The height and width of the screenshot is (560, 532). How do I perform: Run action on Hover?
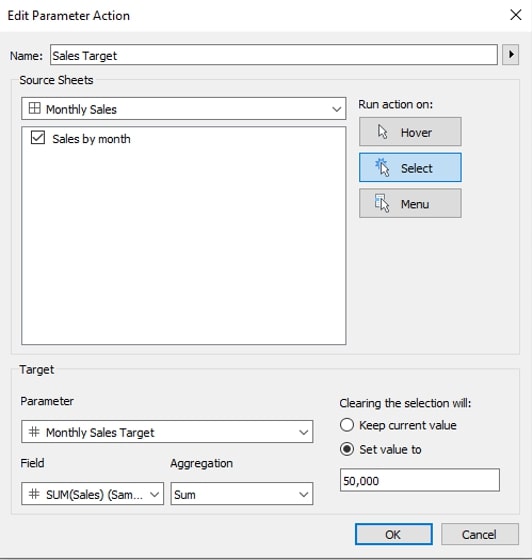(x=410, y=132)
